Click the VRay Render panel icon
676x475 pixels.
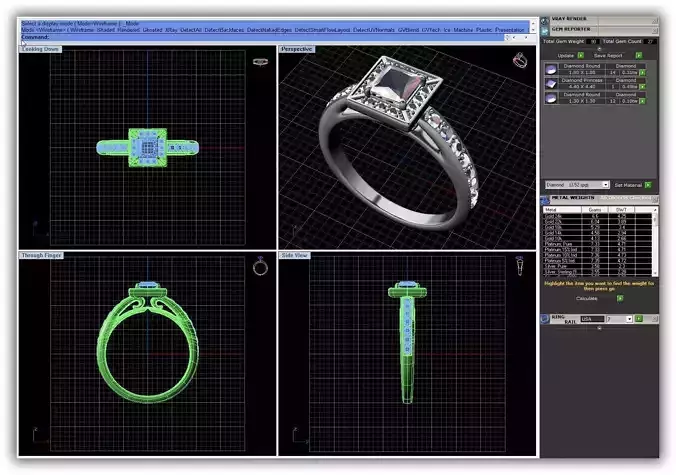[545, 20]
